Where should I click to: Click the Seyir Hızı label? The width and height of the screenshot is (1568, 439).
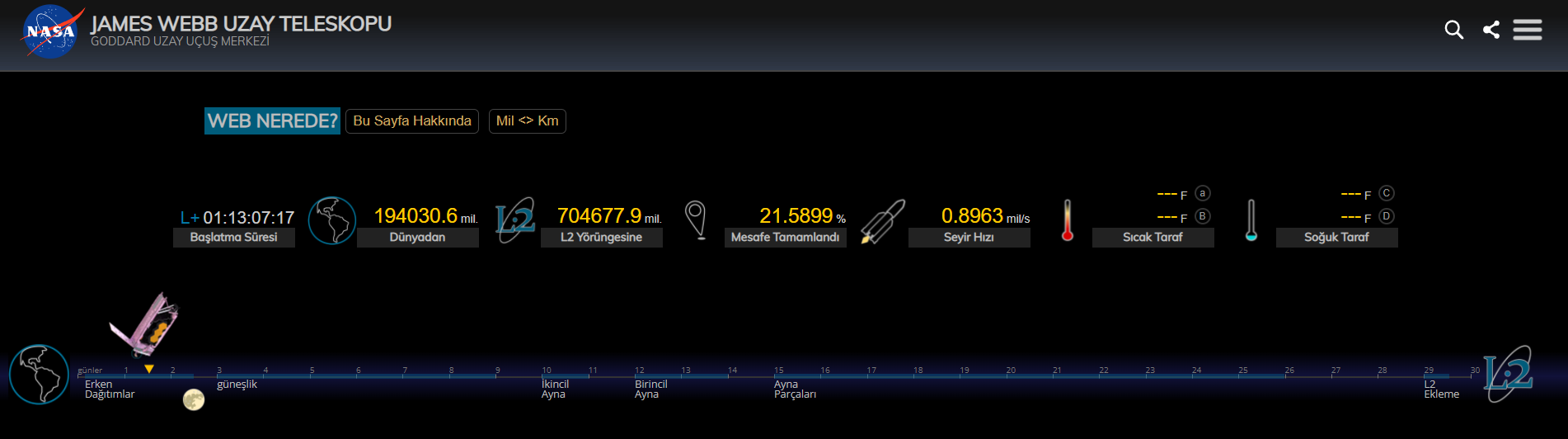pyautogui.click(x=969, y=238)
